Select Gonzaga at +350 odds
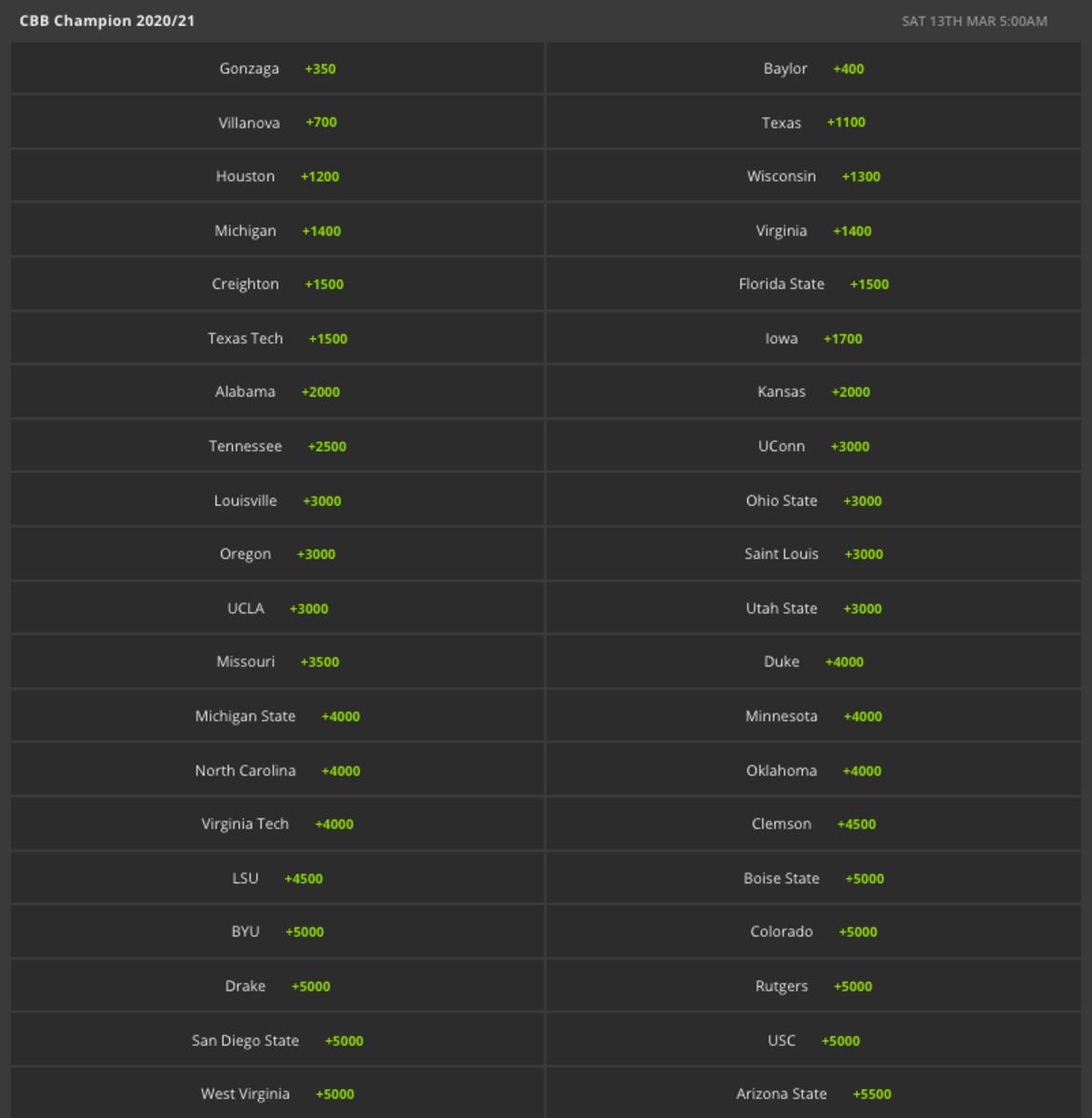1092x1118 pixels. pyautogui.click(x=278, y=69)
